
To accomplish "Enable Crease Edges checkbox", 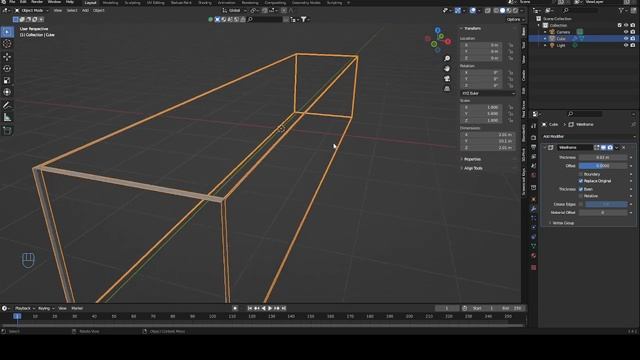I will pos(581,204).
